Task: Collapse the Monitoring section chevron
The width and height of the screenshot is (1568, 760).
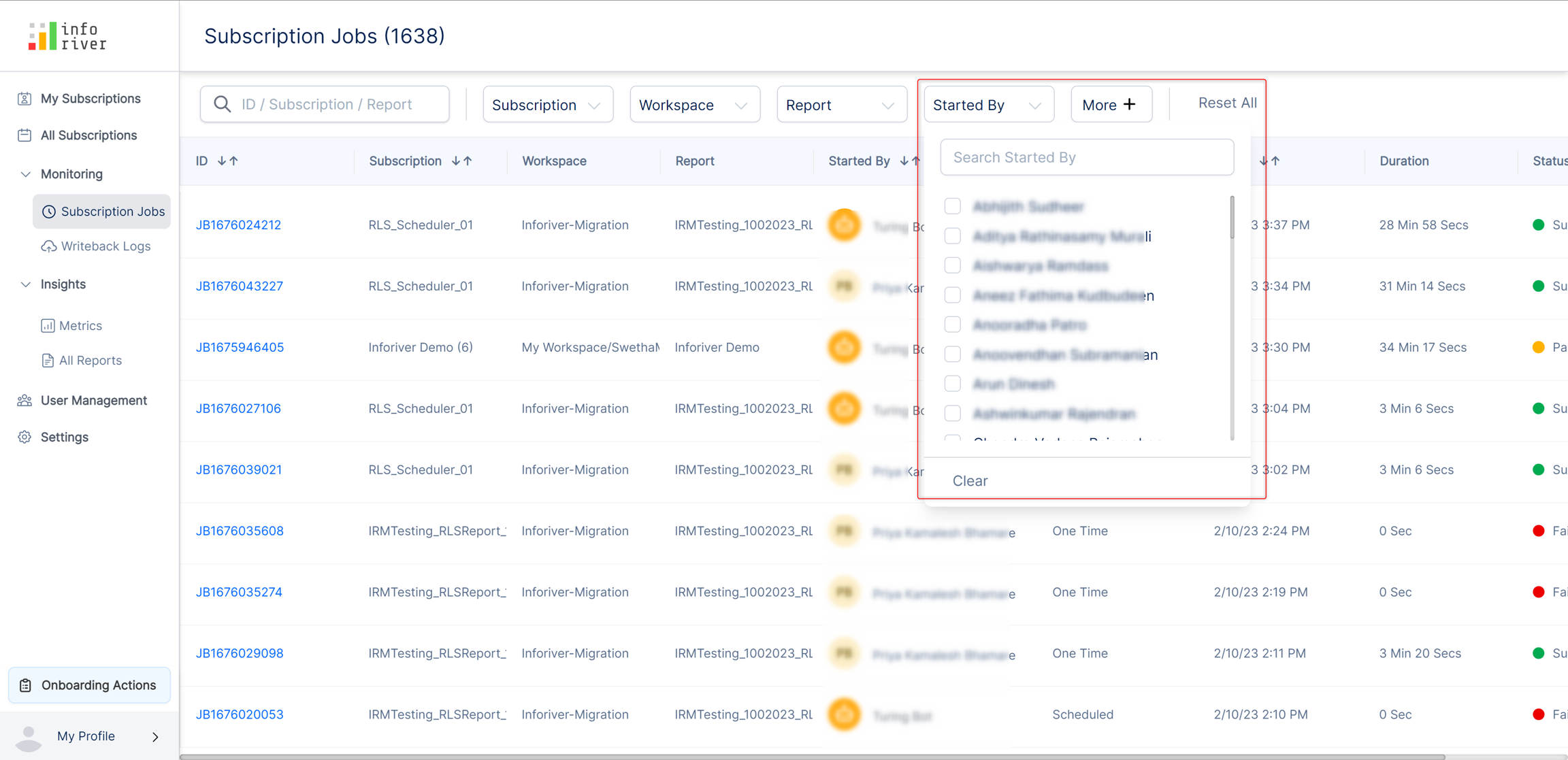Action: [25, 174]
